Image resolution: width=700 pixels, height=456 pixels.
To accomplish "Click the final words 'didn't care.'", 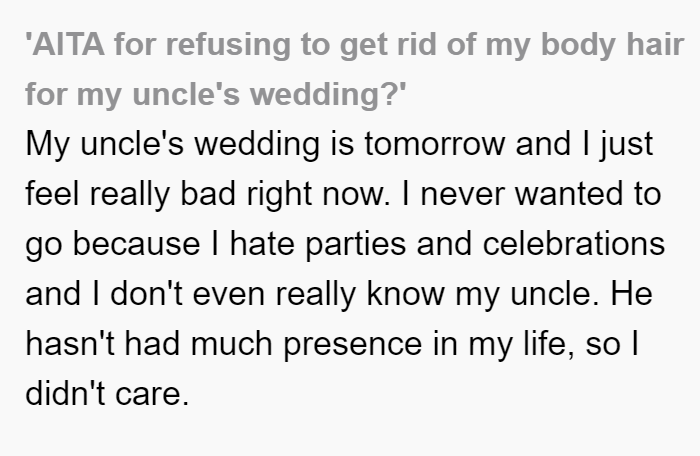I will coord(107,394).
